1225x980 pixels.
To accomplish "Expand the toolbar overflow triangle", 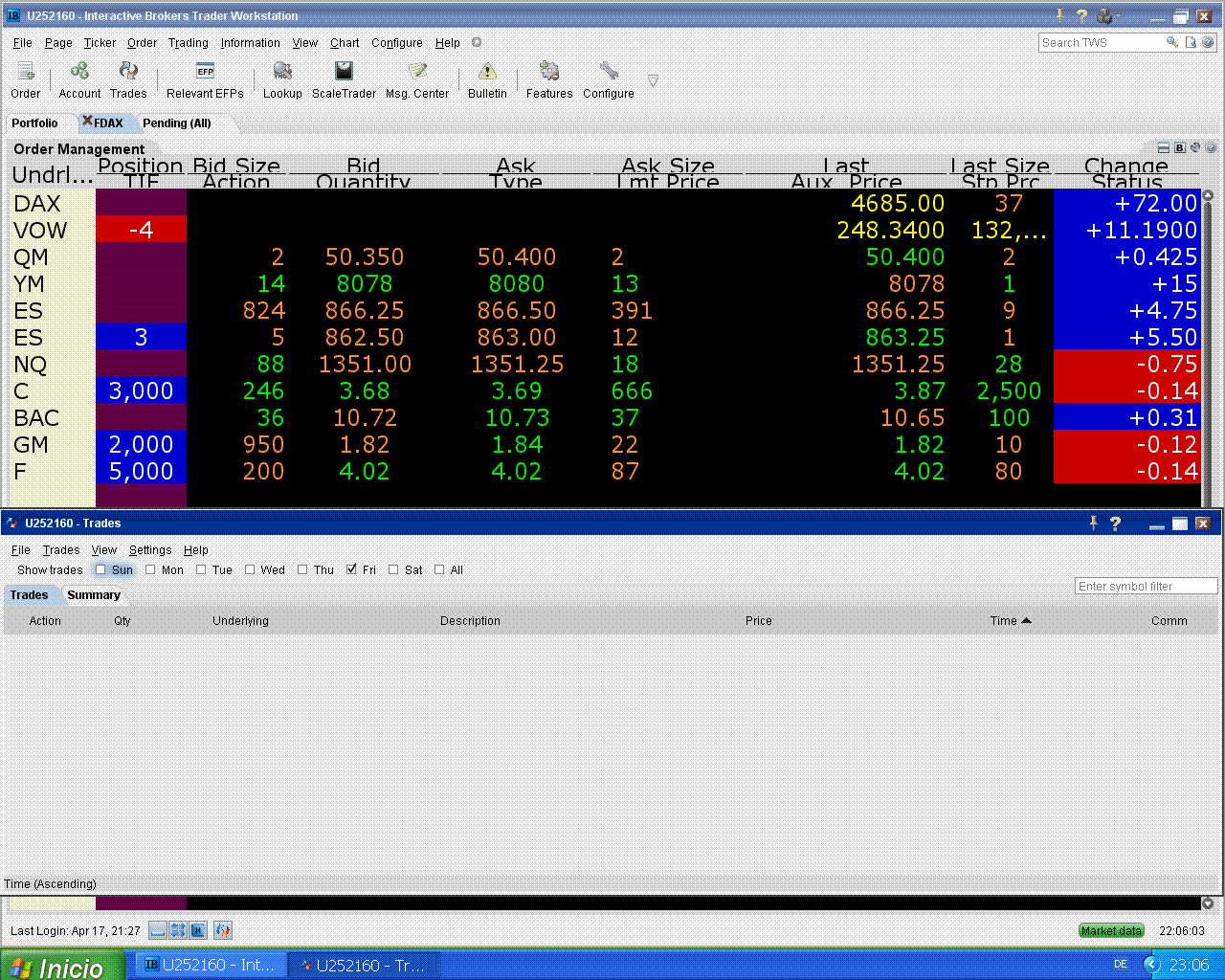I will point(653,80).
